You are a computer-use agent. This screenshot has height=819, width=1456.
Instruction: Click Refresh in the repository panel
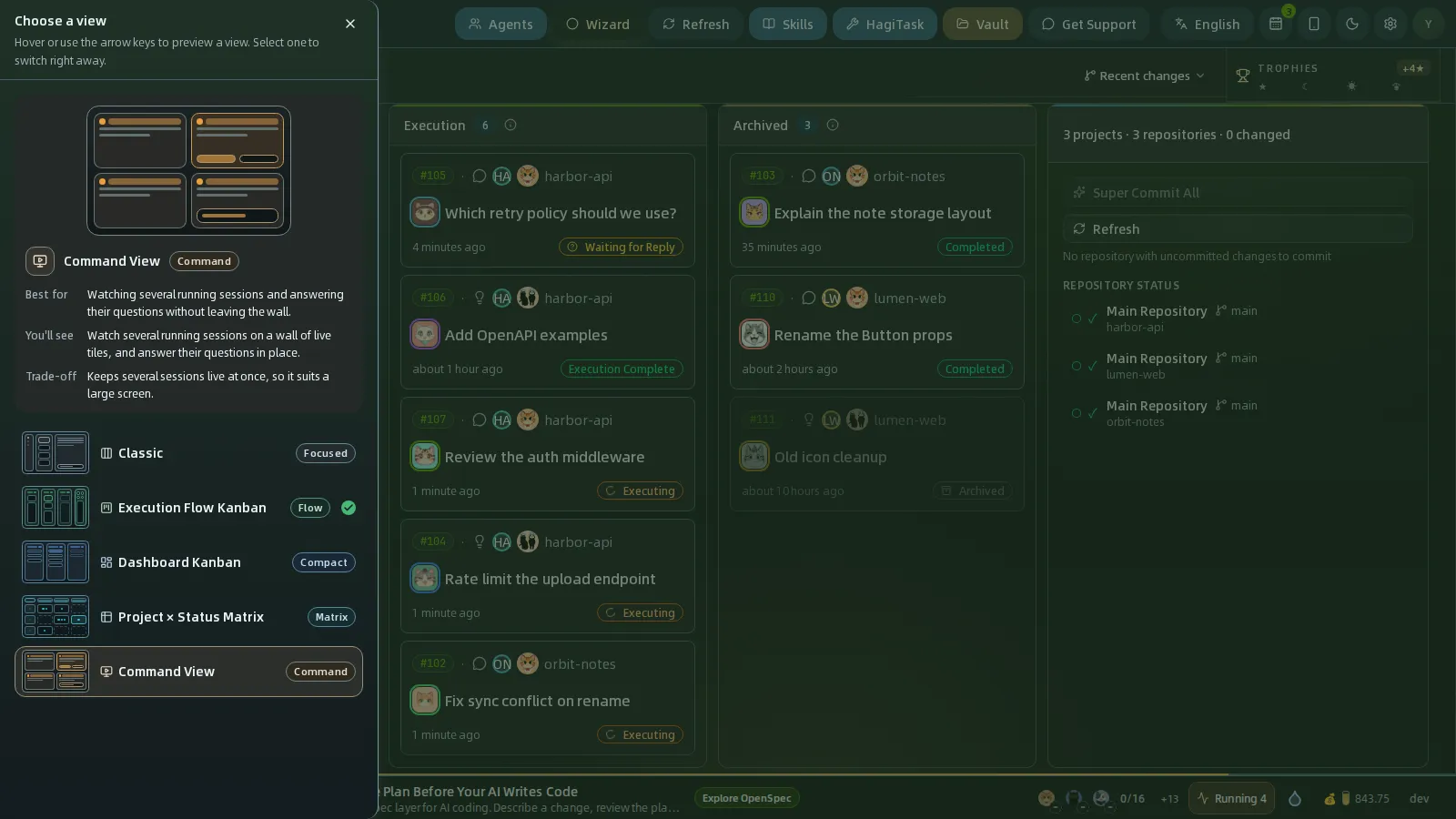(1238, 228)
